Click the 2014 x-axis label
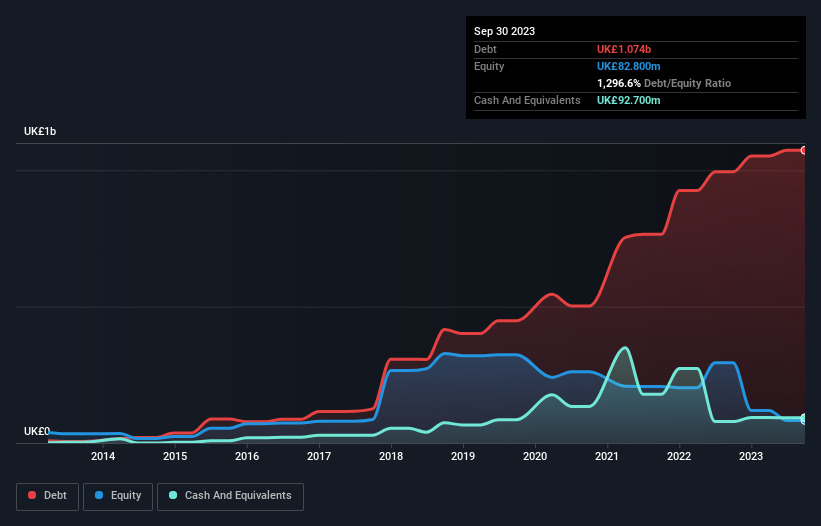821x526 pixels. 103,456
